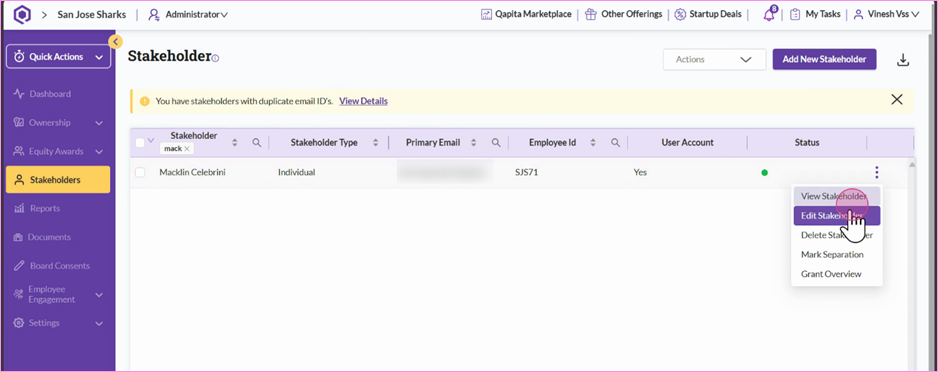938x372 pixels.
Task: Click Startup Deals percent icon
Action: coord(680,14)
